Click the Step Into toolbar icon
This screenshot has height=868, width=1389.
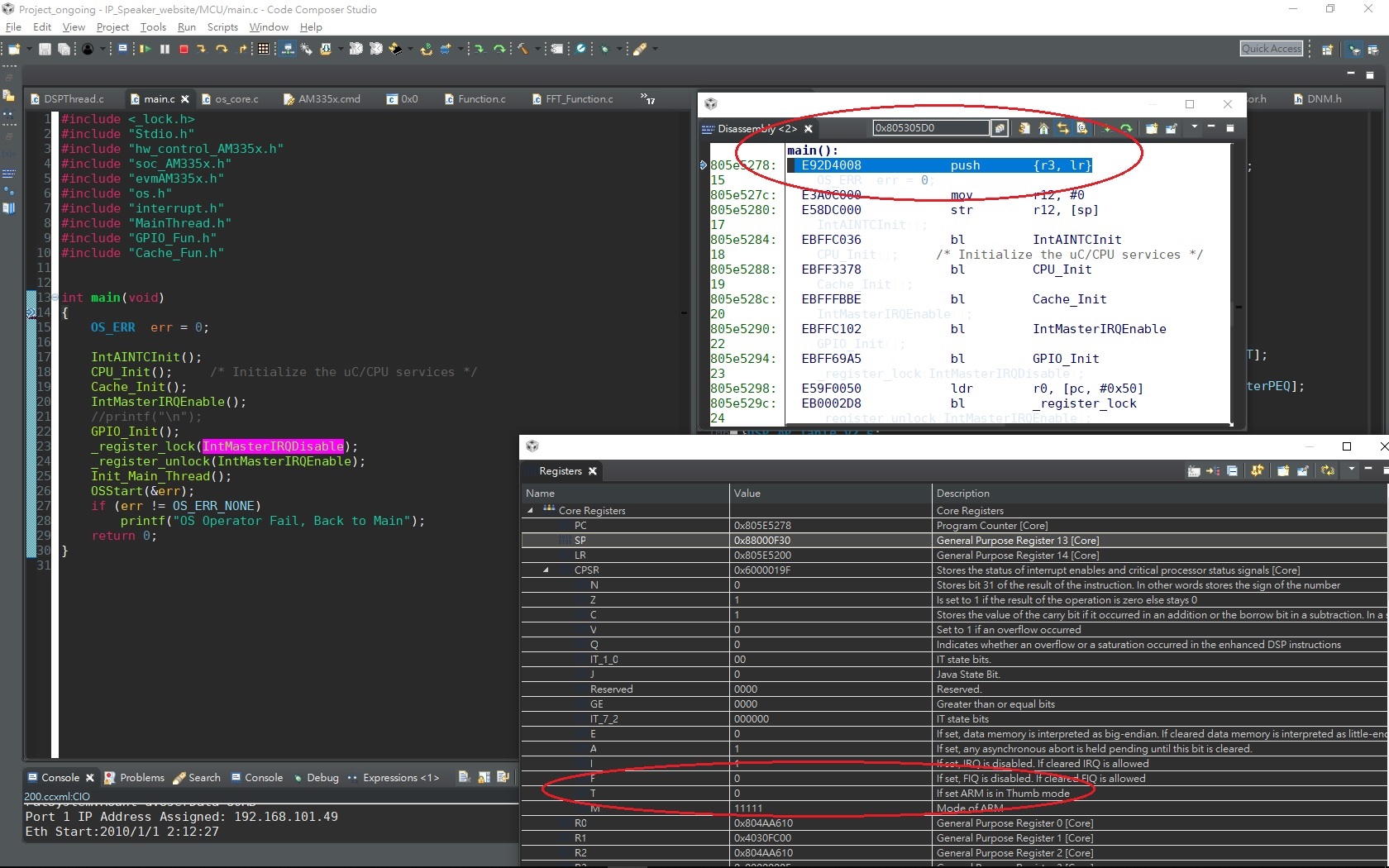(x=202, y=50)
